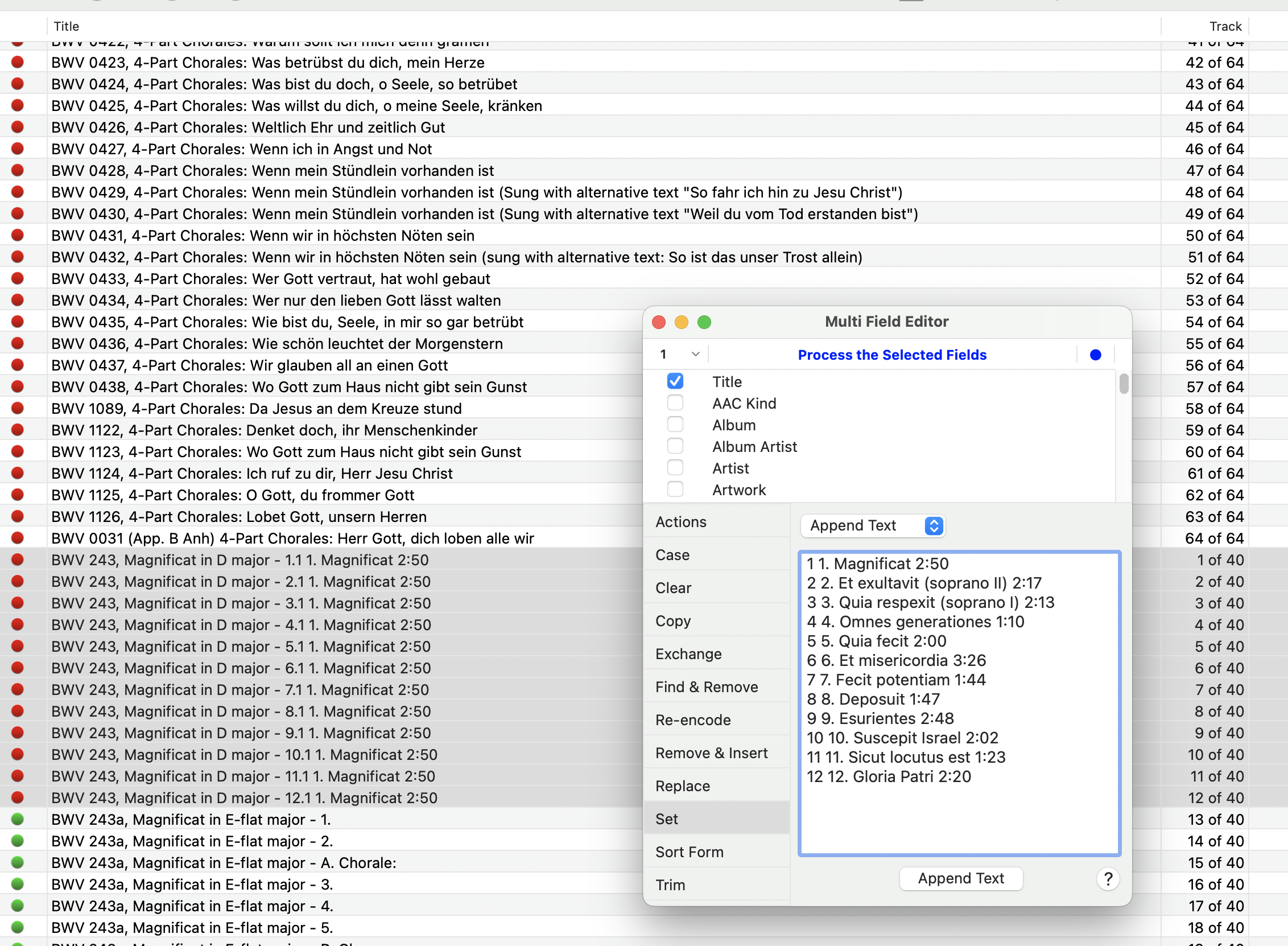The image size is (1288, 946).
Task: Zoom window with green traffic-light button
Action: (x=704, y=322)
